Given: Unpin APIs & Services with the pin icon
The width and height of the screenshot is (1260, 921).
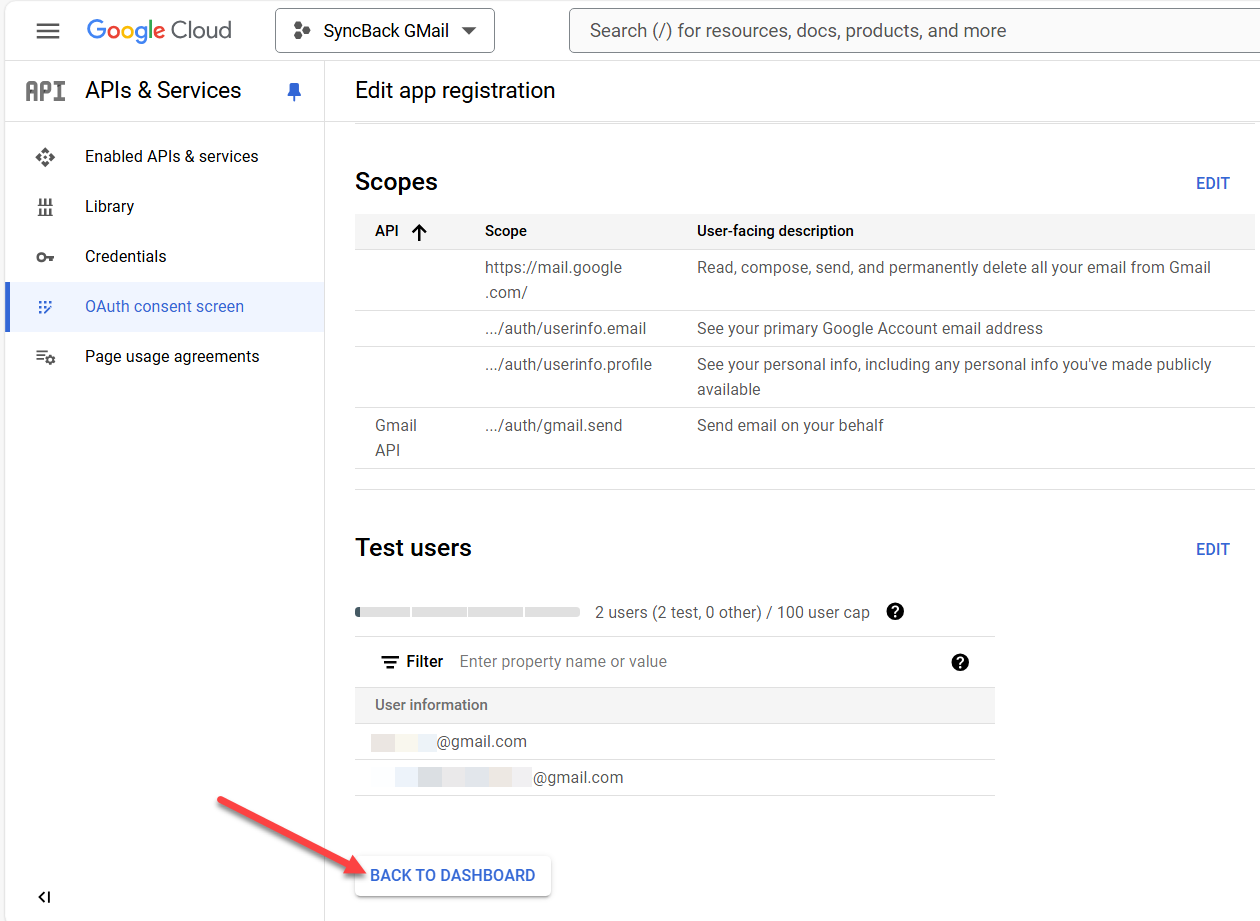Looking at the screenshot, I should (x=294, y=92).
